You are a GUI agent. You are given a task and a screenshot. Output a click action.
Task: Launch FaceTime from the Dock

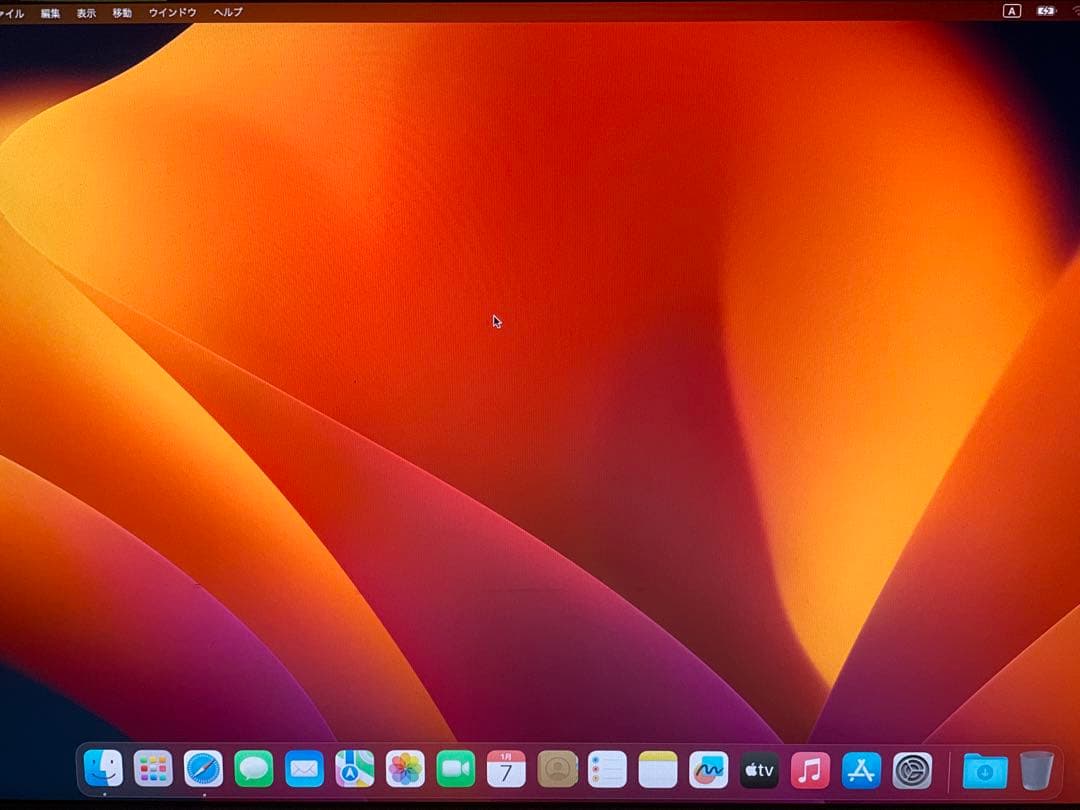pyautogui.click(x=456, y=768)
